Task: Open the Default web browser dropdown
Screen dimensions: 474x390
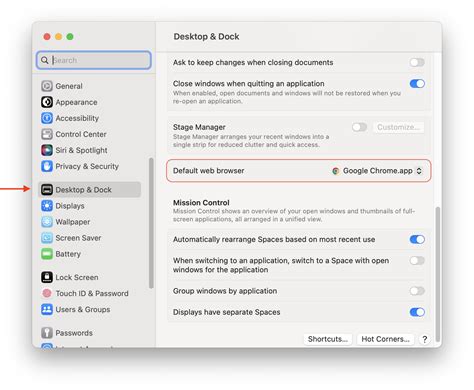Action: (377, 171)
